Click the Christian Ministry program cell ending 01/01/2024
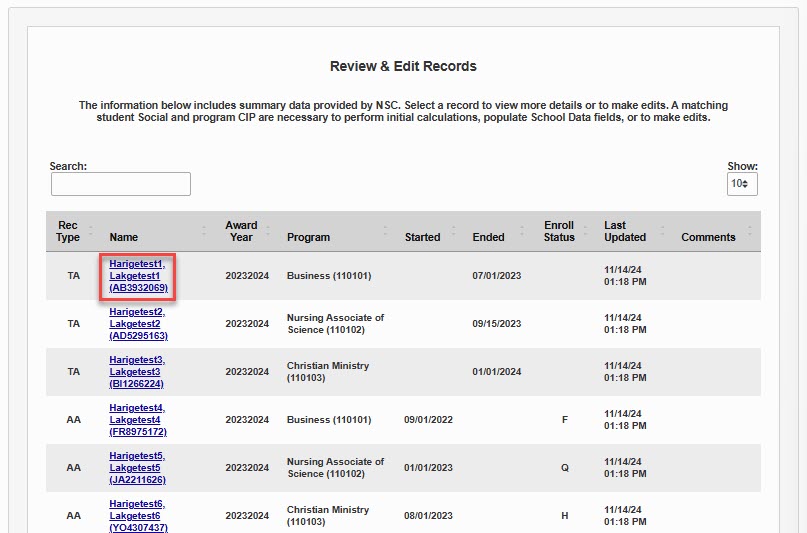 (x=328, y=372)
